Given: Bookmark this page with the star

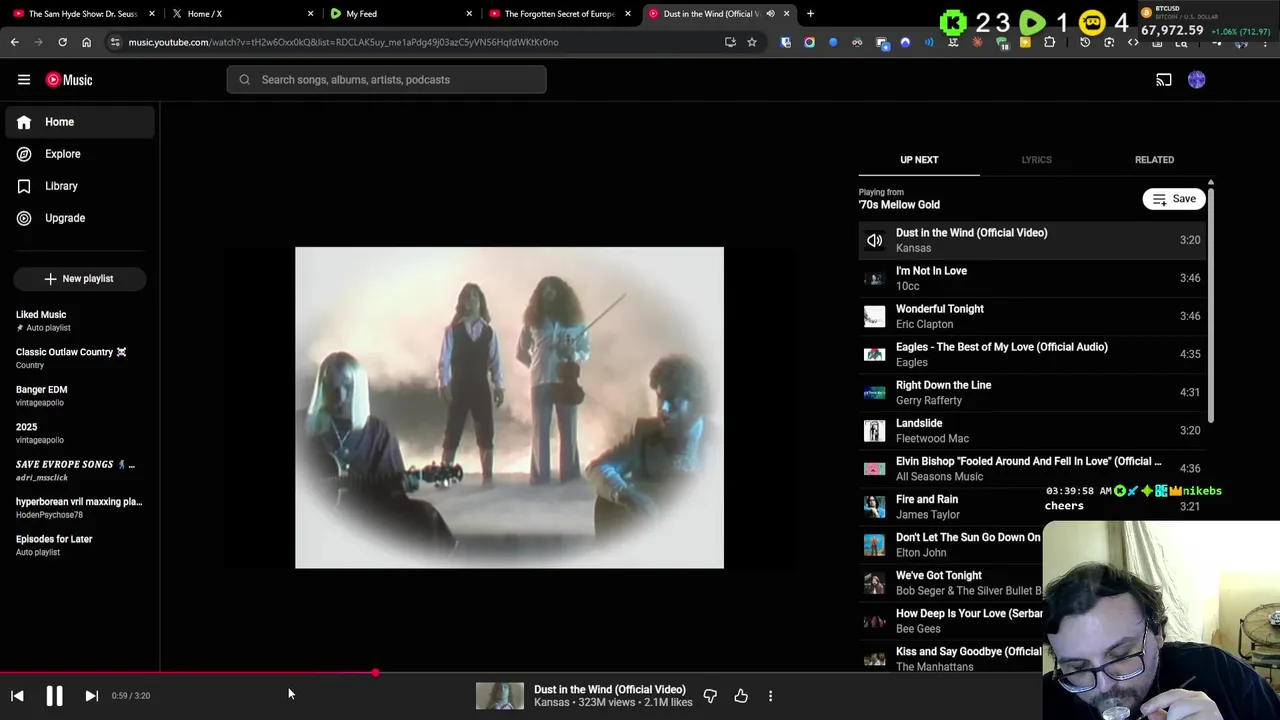Looking at the screenshot, I should click(752, 42).
